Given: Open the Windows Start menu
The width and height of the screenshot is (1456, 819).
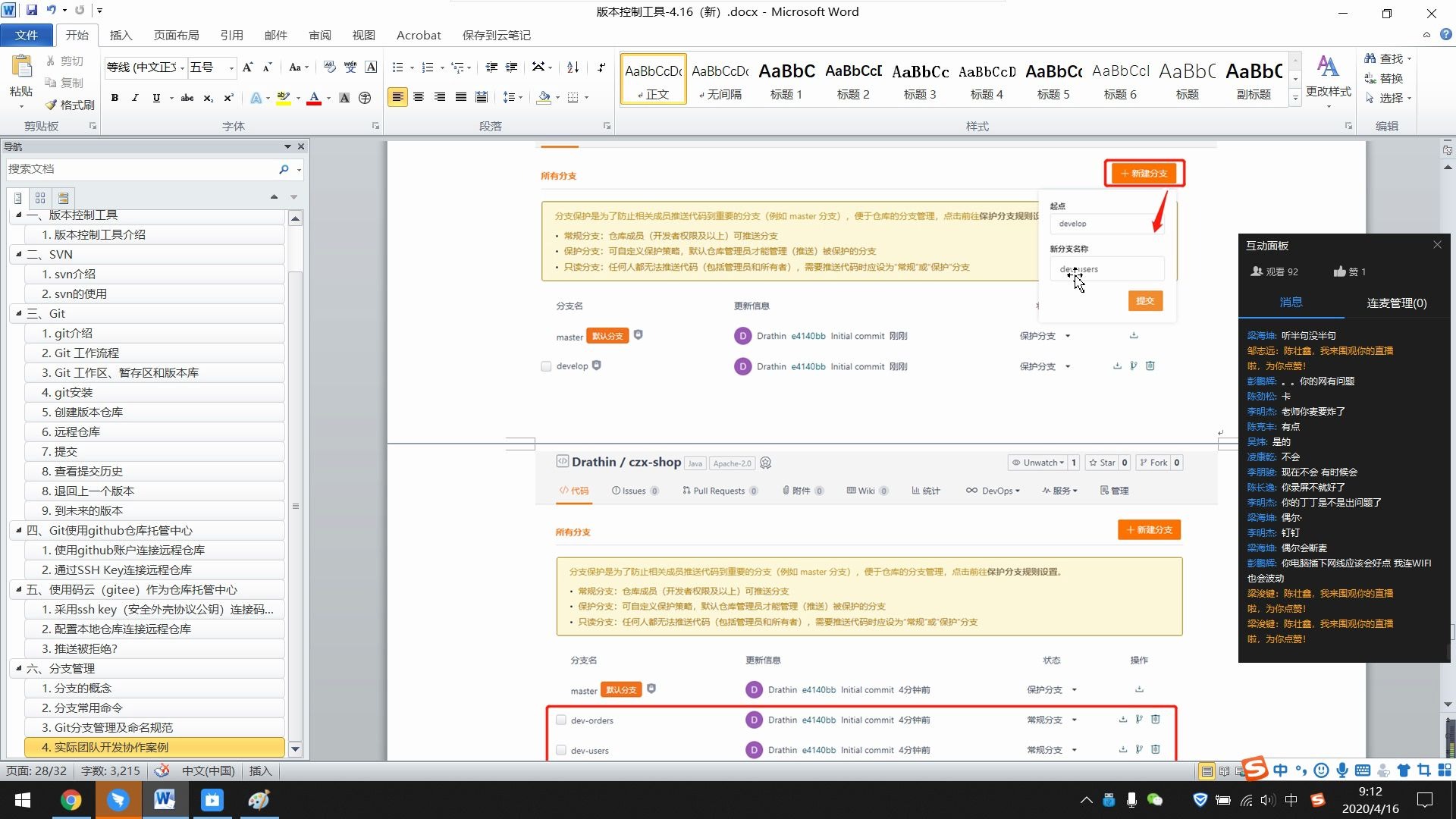Looking at the screenshot, I should coord(23,800).
